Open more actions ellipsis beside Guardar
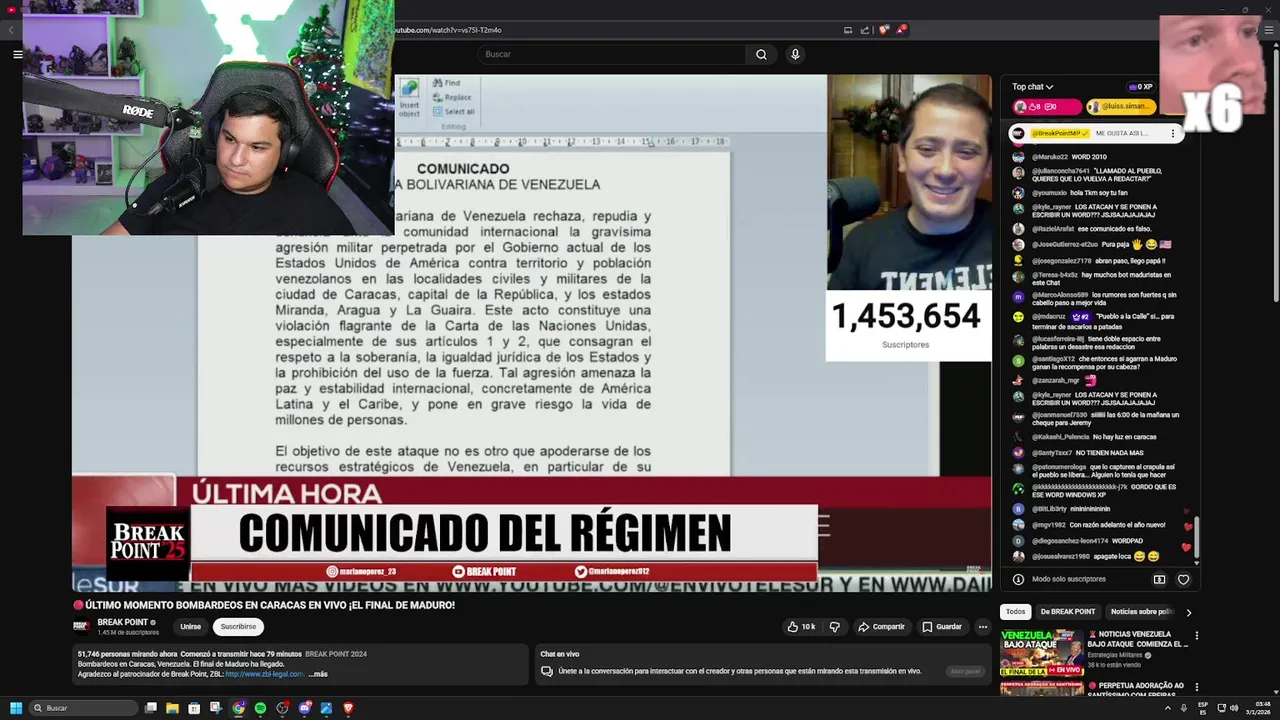Viewport: 1280px width, 720px height. point(982,627)
